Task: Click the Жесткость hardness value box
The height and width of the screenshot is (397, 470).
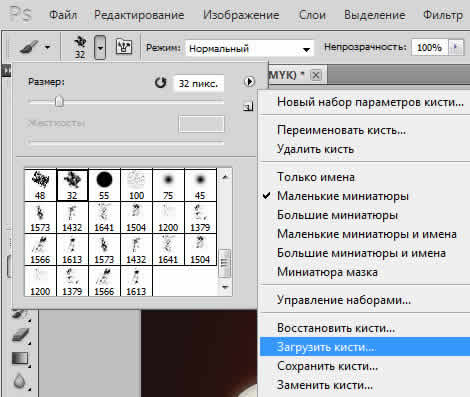Action: pyautogui.click(x=201, y=124)
